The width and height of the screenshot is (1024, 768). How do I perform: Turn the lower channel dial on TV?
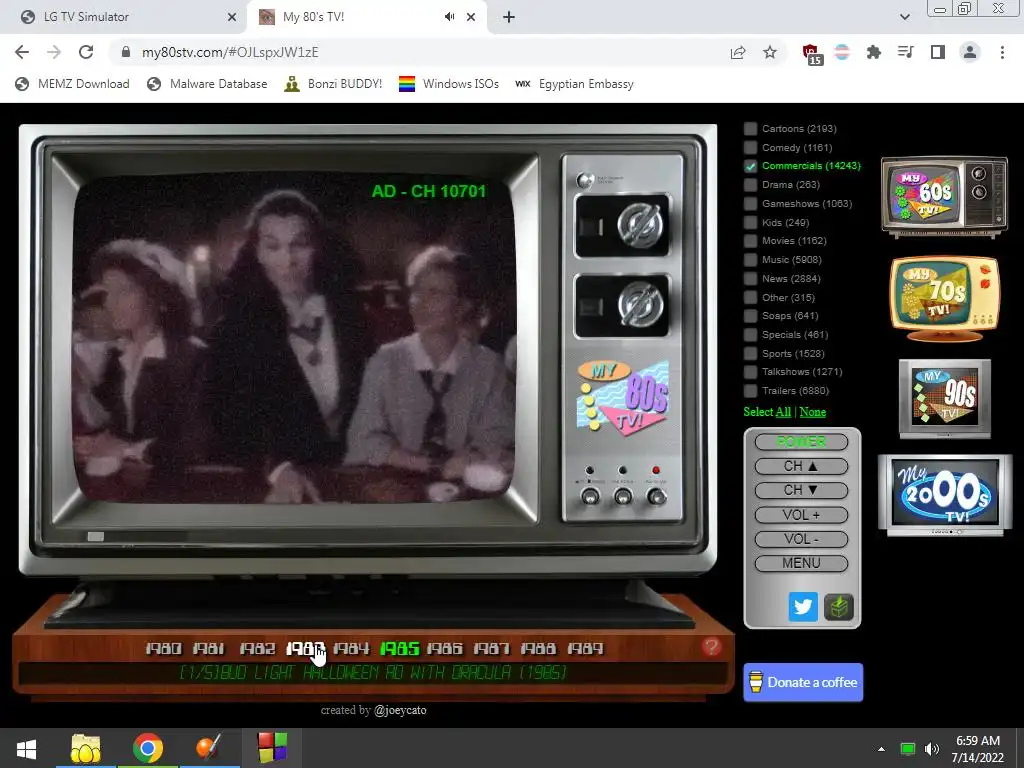640,305
